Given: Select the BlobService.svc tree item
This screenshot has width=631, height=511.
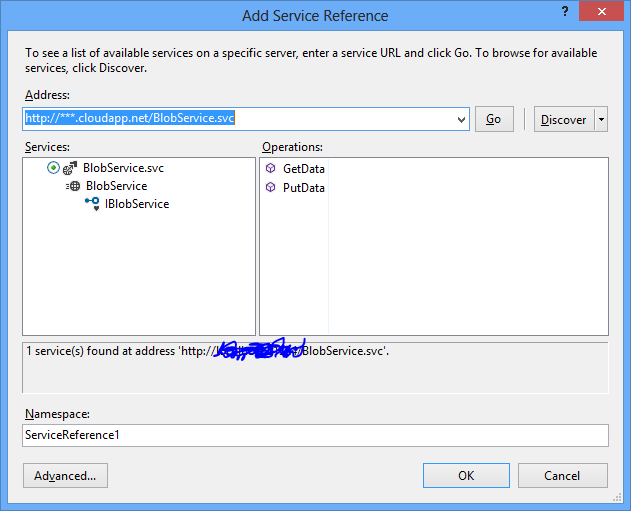Looking at the screenshot, I should point(123,168).
